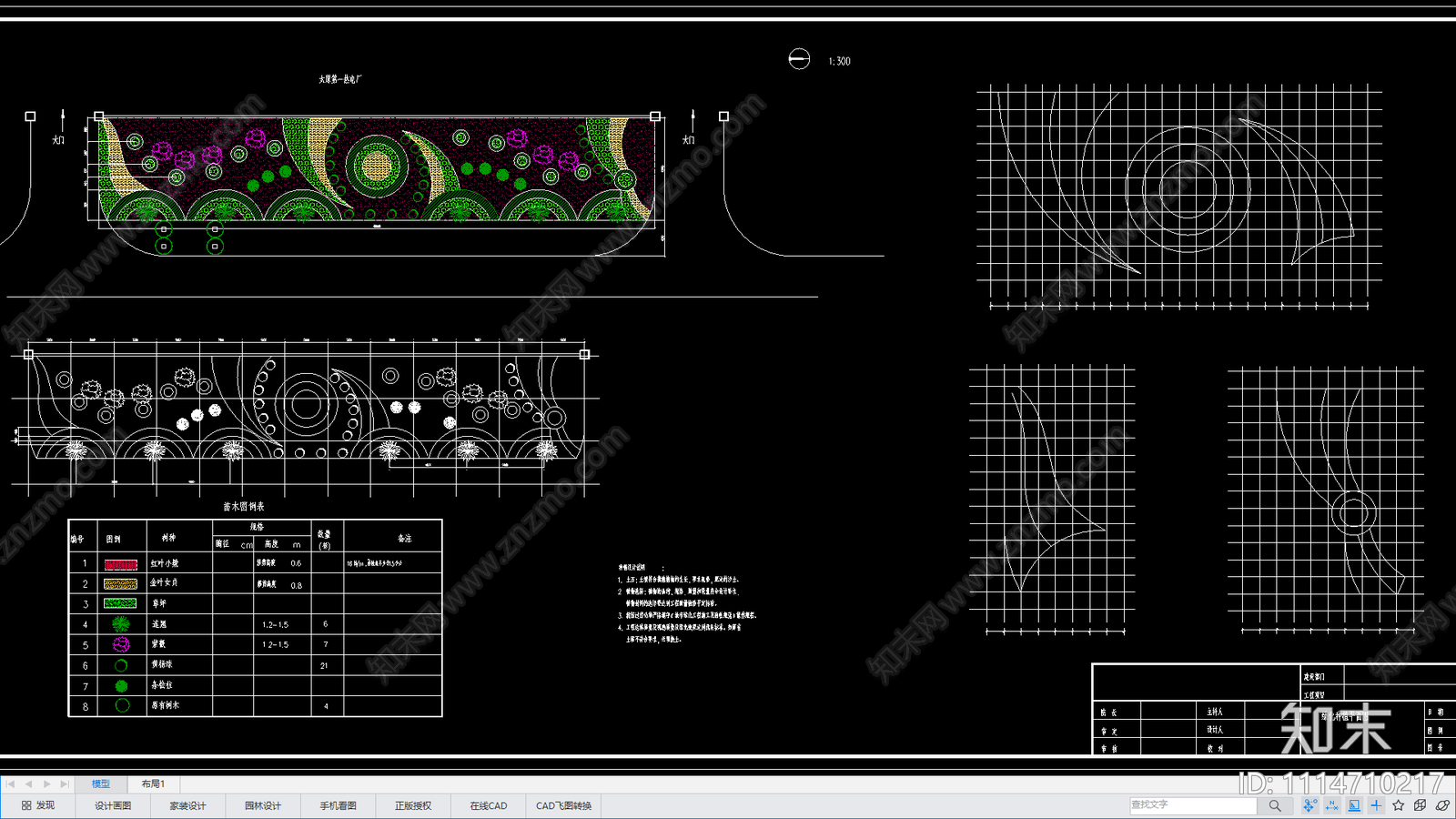Toggle the area measure icon

[x=1354, y=805]
